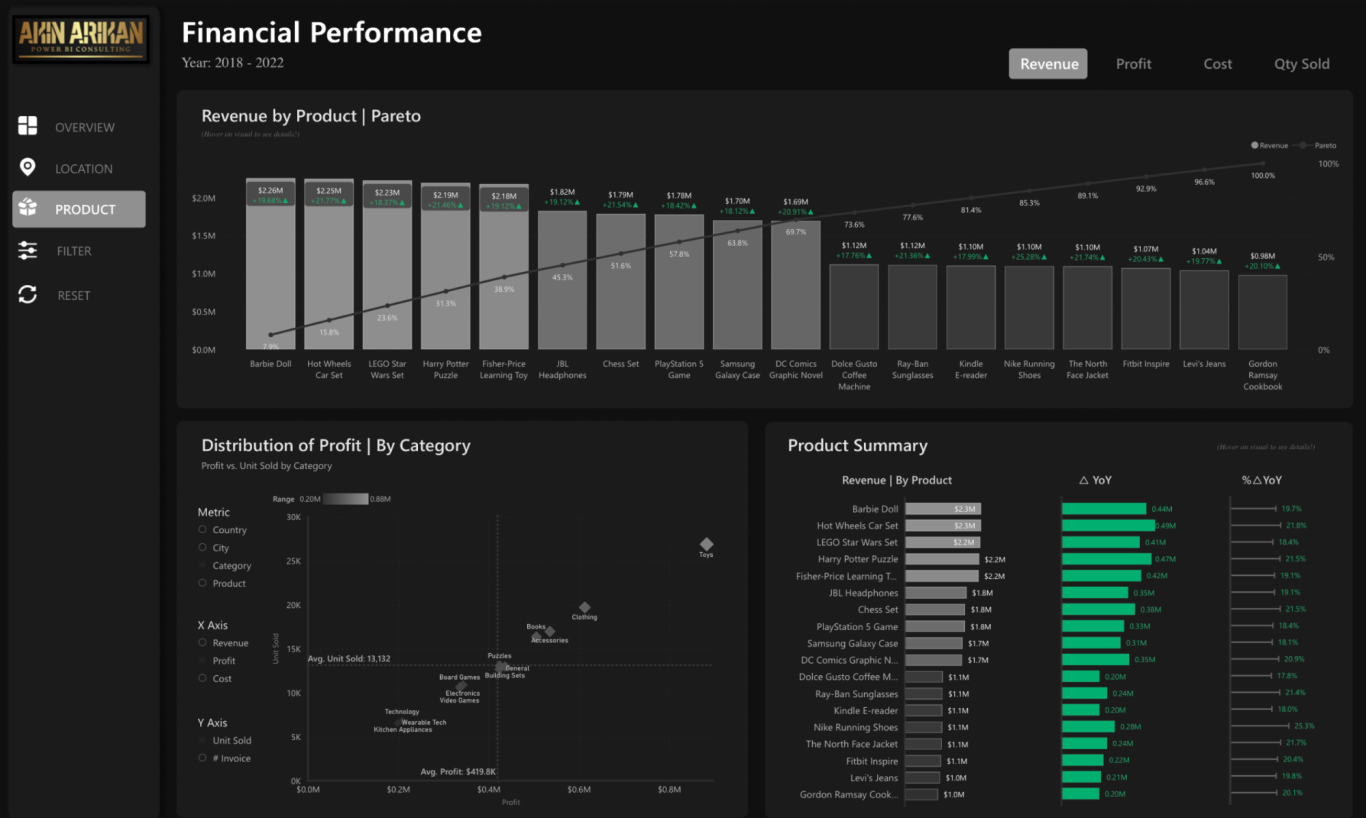Image resolution: width=1366 pixels, height=818 pixels.
Task: Click Barbie Doll bar in Pareto chart
Action: [x=270, y=264]
